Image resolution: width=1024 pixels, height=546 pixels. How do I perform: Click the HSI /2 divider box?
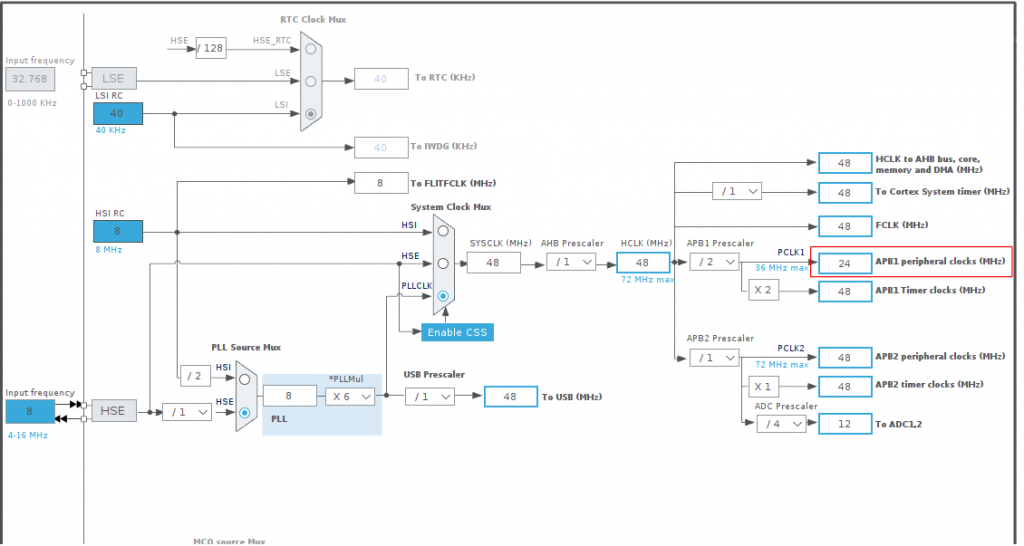tap(195, 376)
